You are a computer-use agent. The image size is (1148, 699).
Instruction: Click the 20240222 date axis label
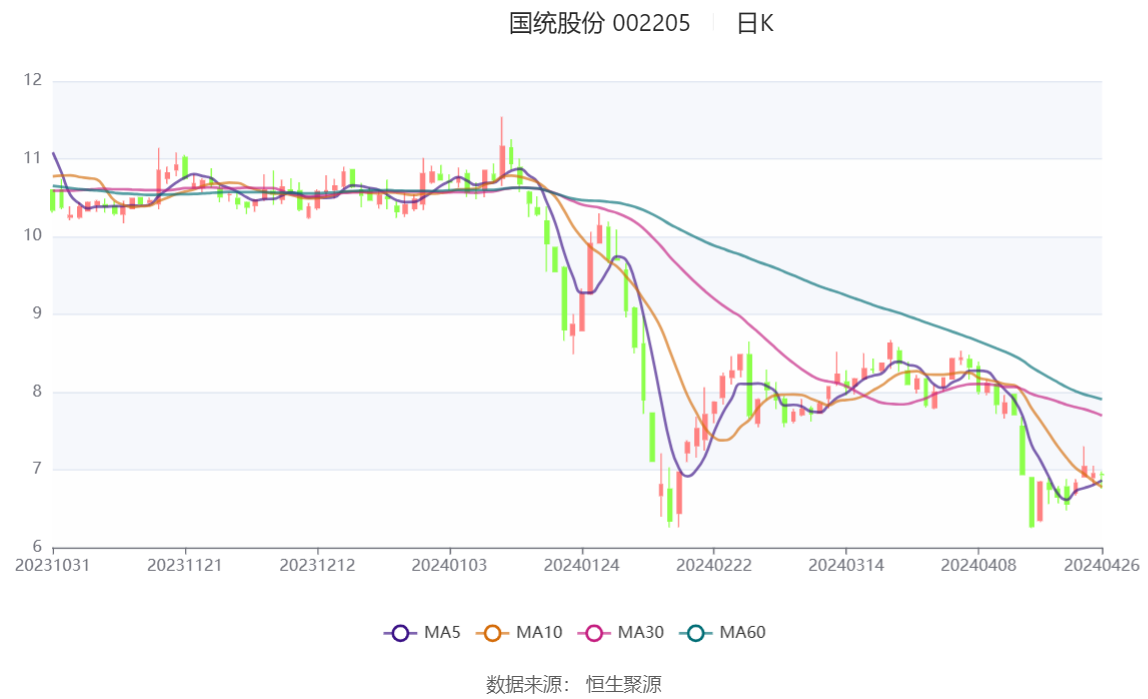click(714, 566)
